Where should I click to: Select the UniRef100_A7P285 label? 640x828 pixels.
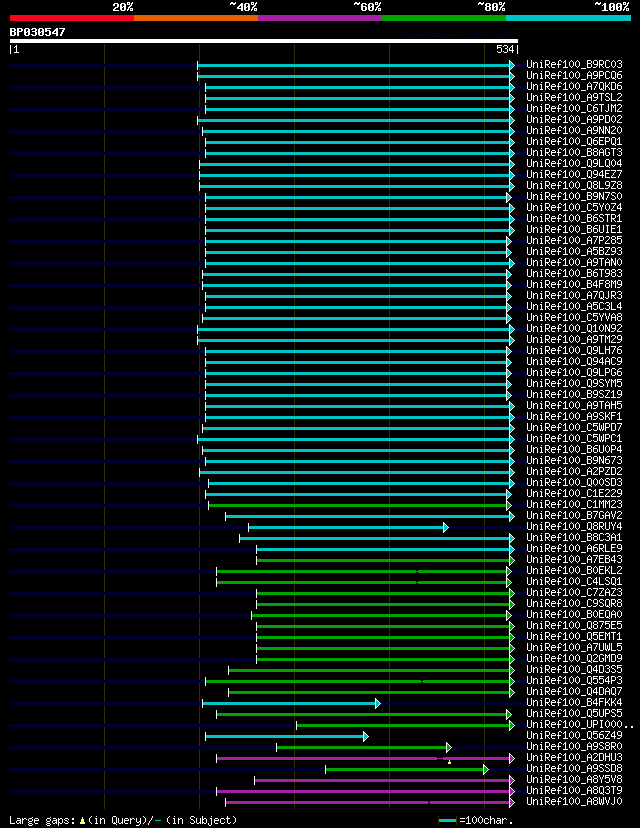(x=574, y=240)
